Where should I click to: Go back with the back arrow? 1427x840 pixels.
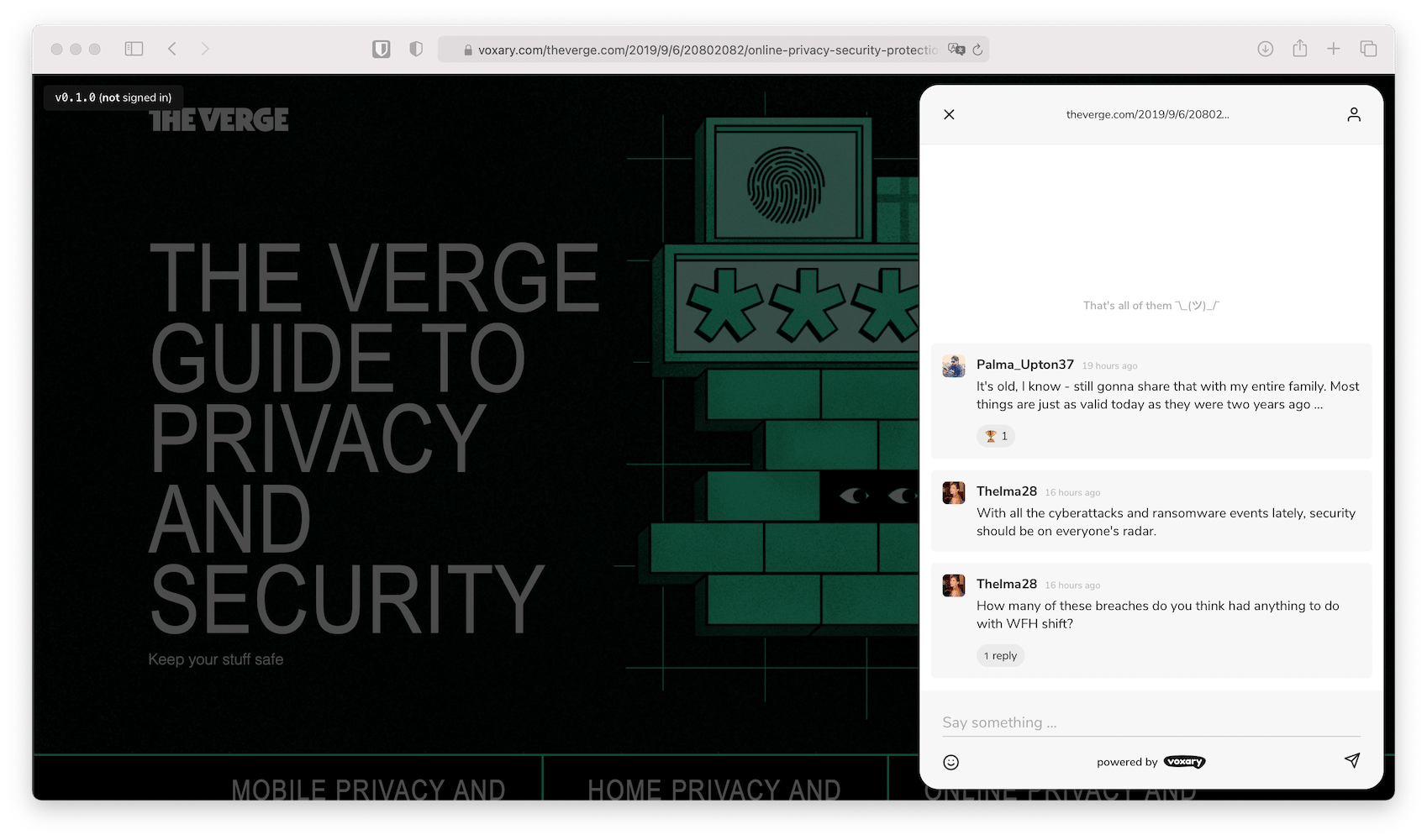(172, 49)
